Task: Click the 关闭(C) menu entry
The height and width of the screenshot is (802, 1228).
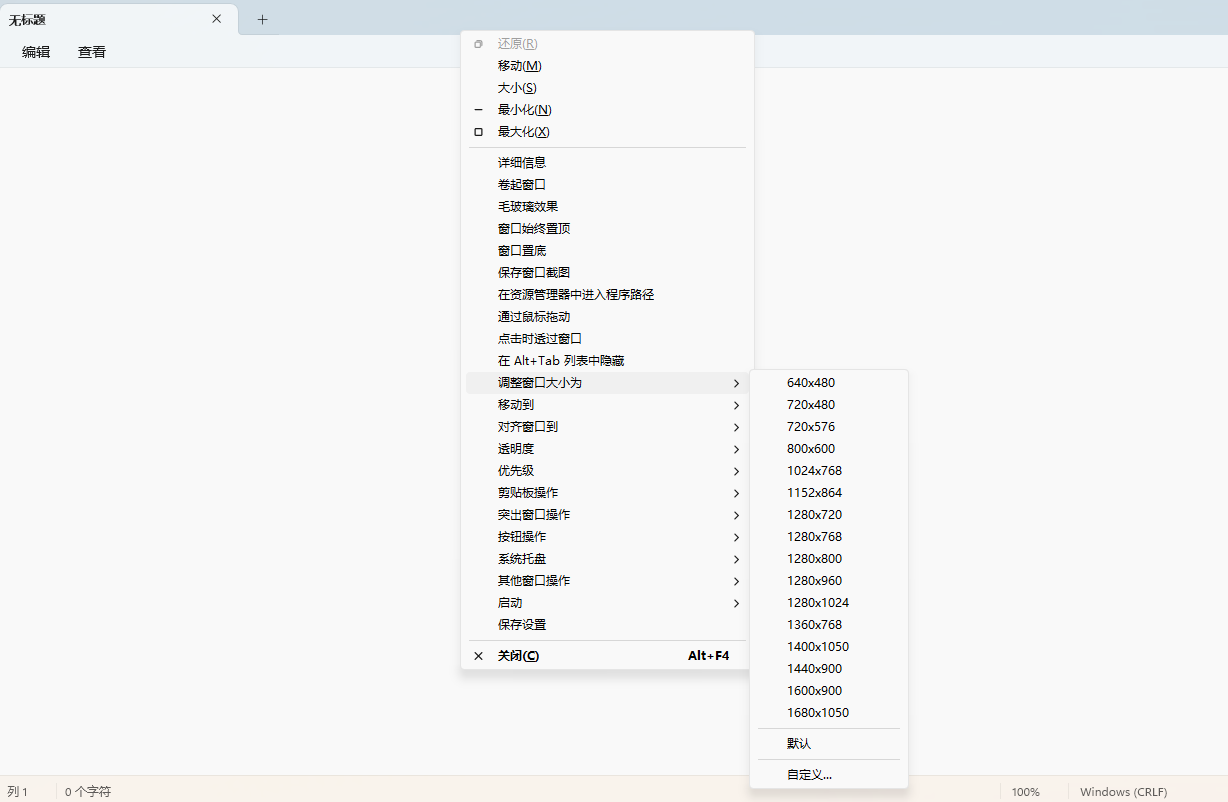Action: [607, 656]
